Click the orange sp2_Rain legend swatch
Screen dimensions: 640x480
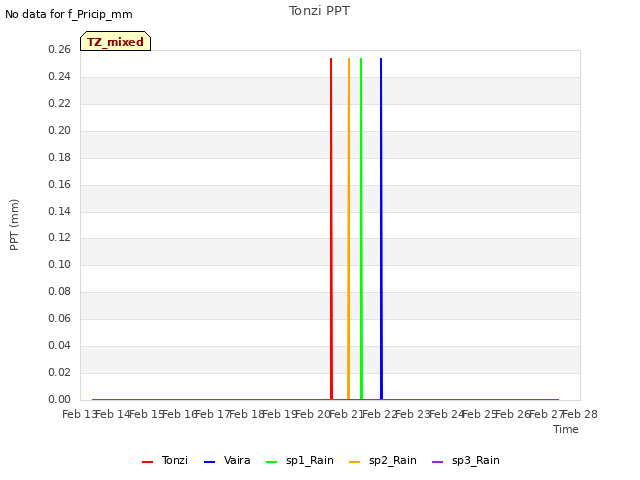click(x=355, y=462)
